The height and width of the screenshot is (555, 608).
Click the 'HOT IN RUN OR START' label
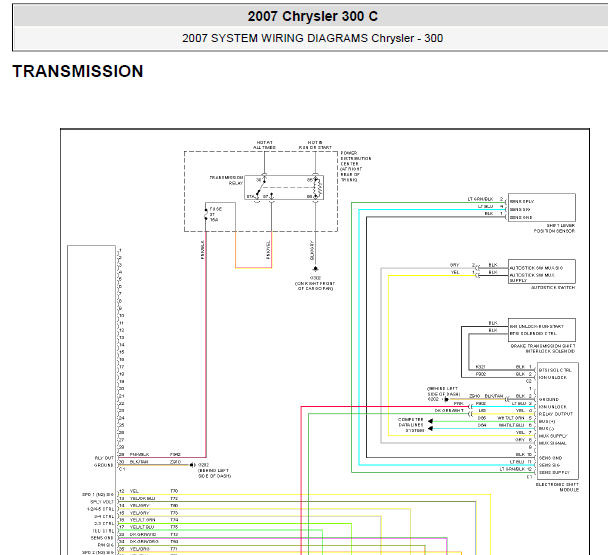pyautogui.click(x=315, y=145)
